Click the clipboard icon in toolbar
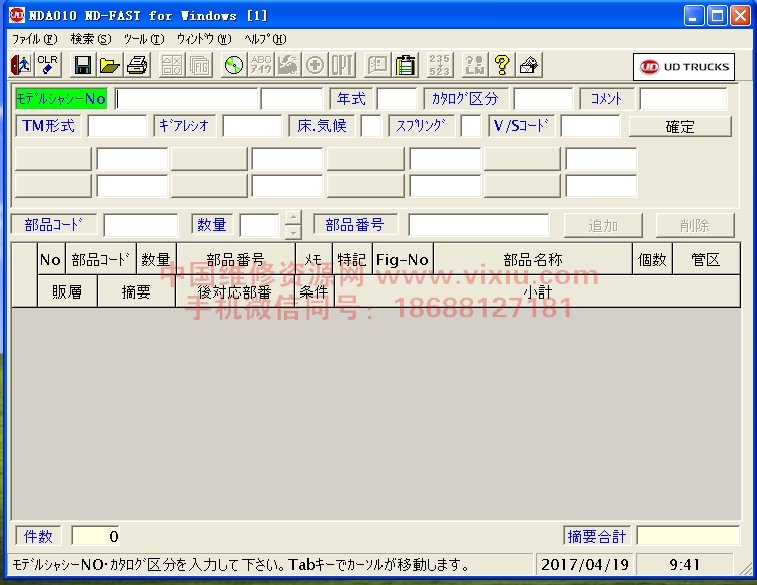The width and height of the screenshot is (757, 585). [406, 66]
